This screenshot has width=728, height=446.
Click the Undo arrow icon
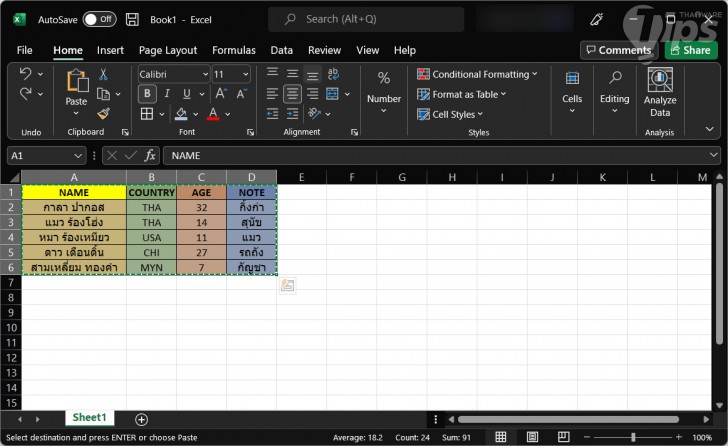point(26,74)
